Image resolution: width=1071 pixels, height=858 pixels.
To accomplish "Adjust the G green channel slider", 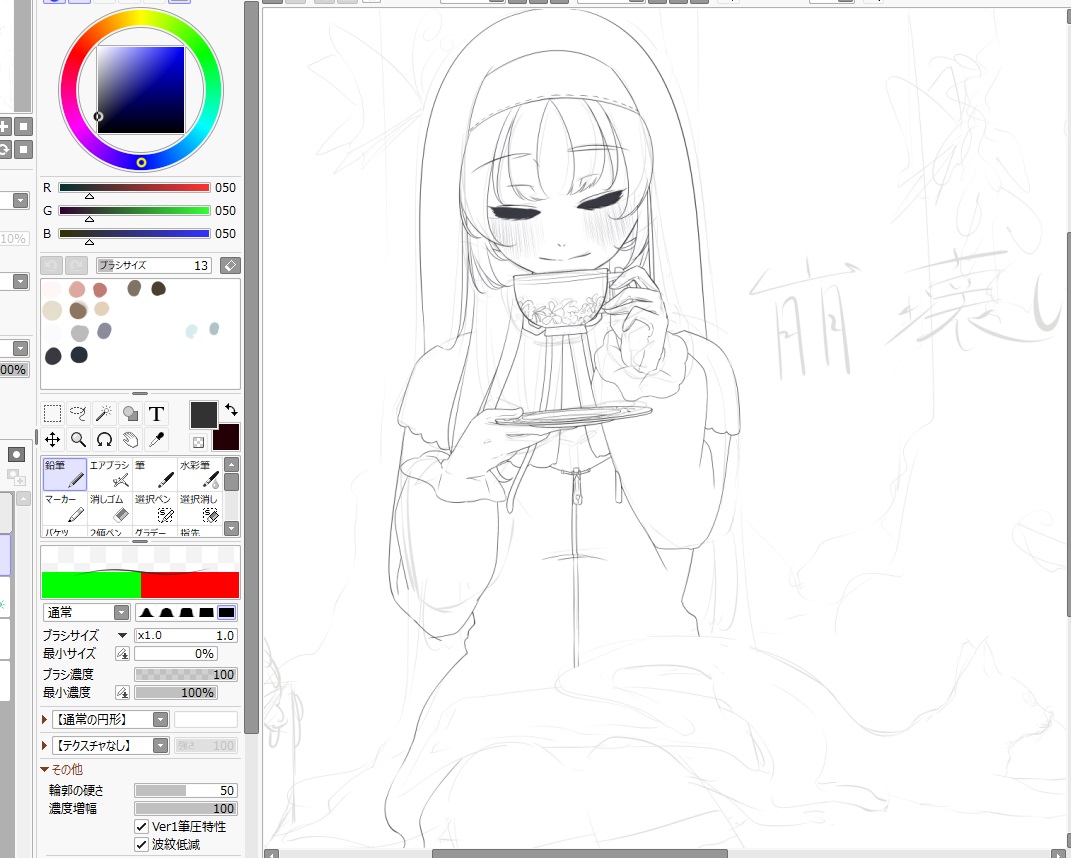I will [134, 210].
